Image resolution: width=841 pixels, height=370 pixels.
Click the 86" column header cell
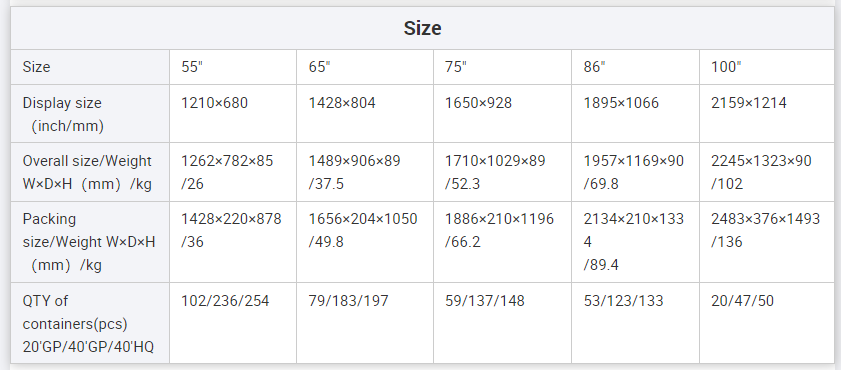tap(636, 67)
